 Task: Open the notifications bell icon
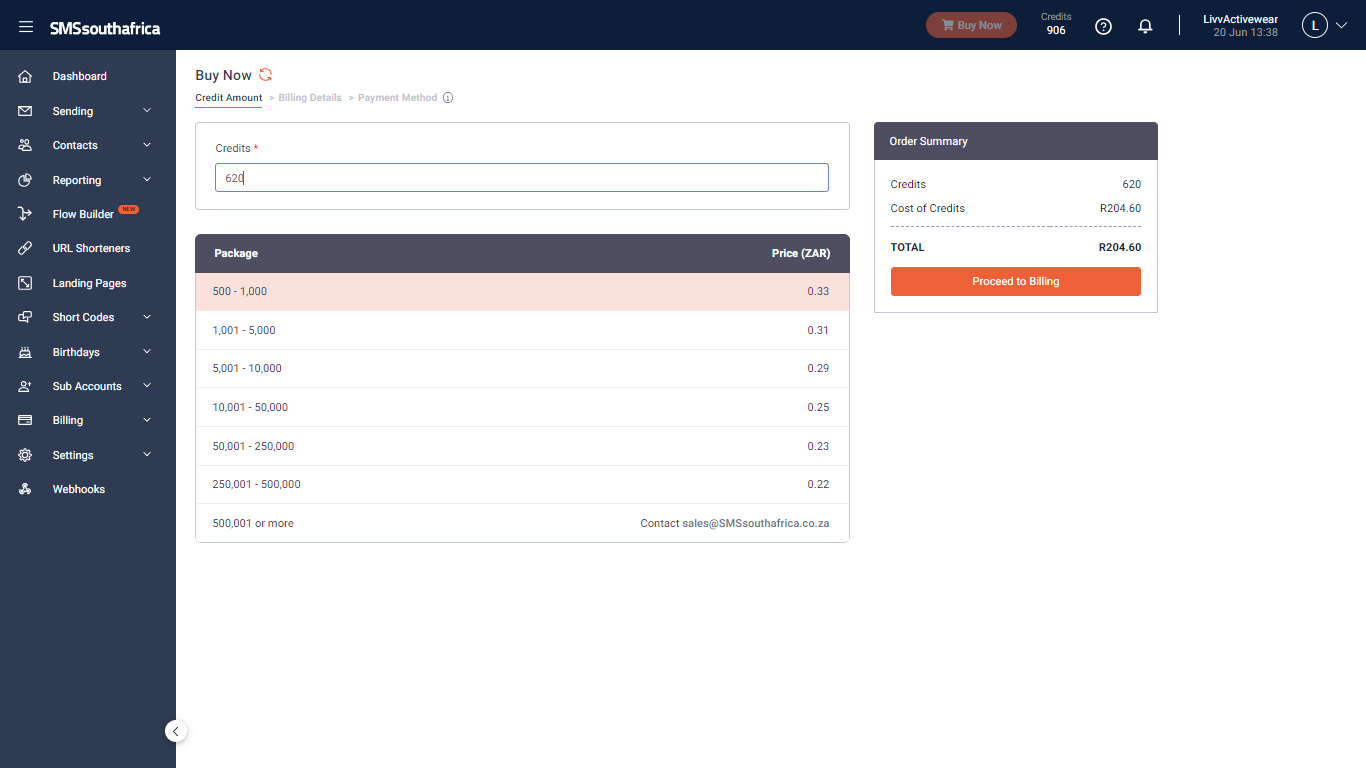1146,27
